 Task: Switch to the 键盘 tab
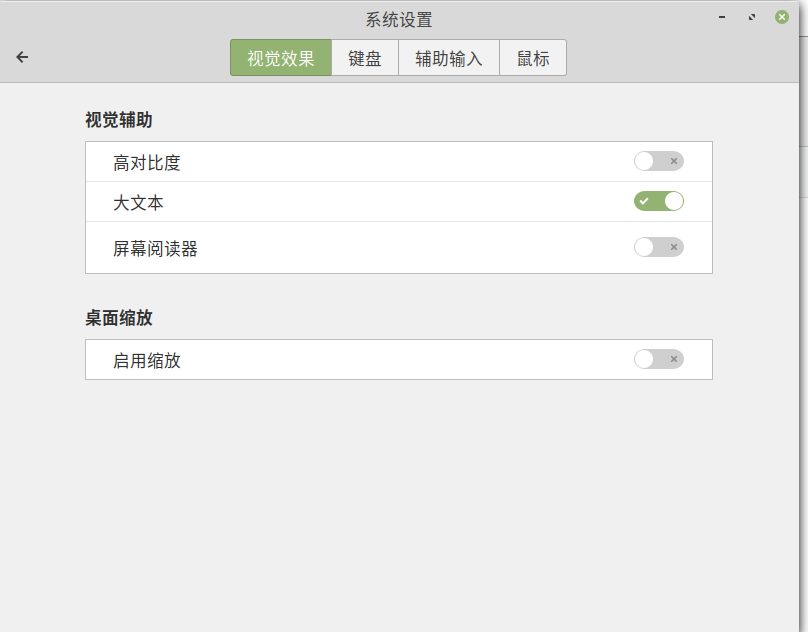(365, 58)
